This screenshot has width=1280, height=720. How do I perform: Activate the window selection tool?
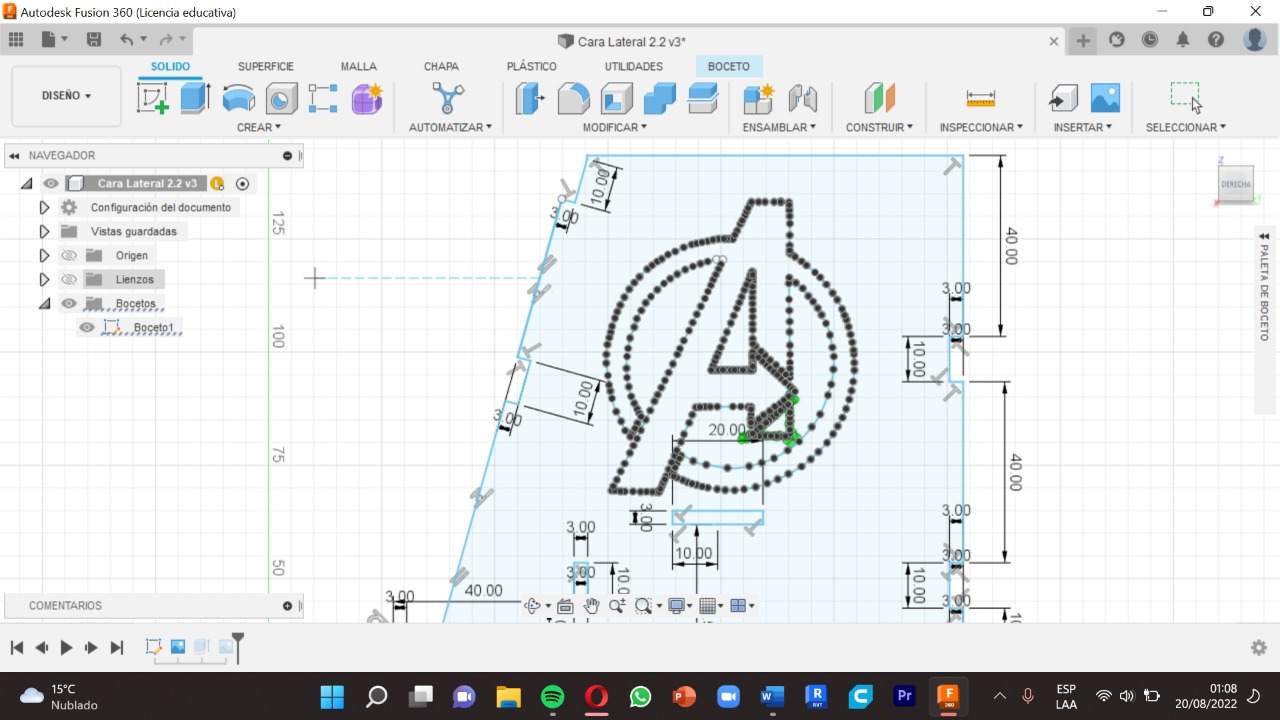[x=1186, y=98]
